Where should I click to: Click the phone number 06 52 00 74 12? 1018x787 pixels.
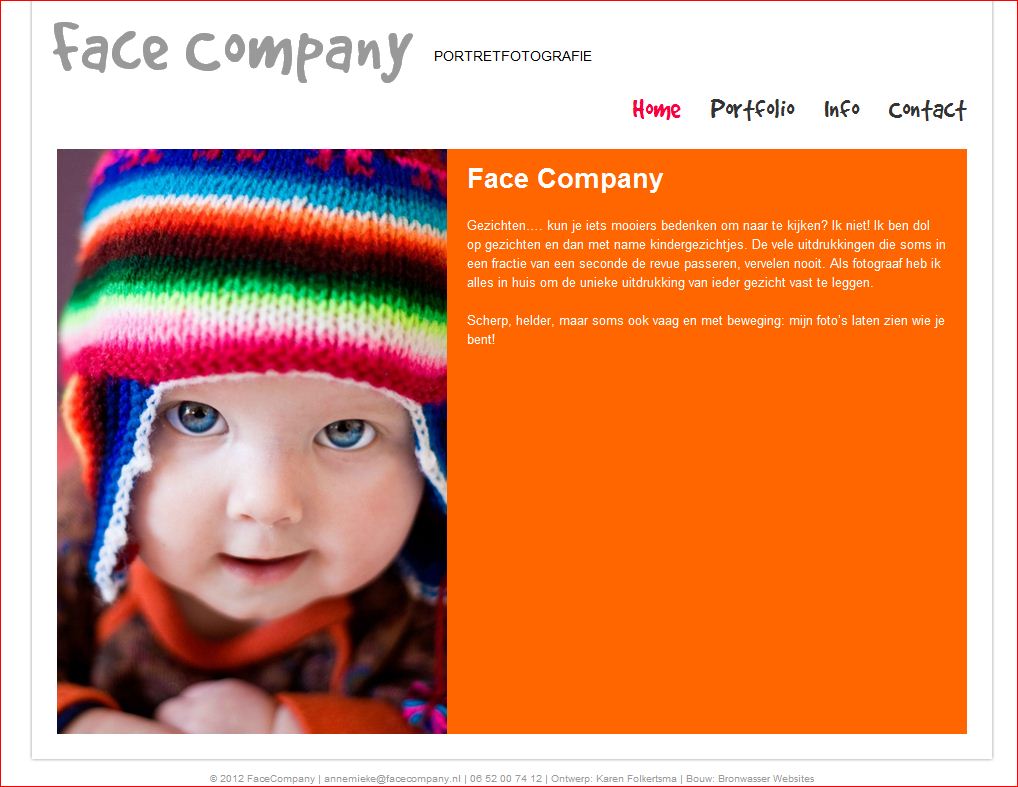506,779
